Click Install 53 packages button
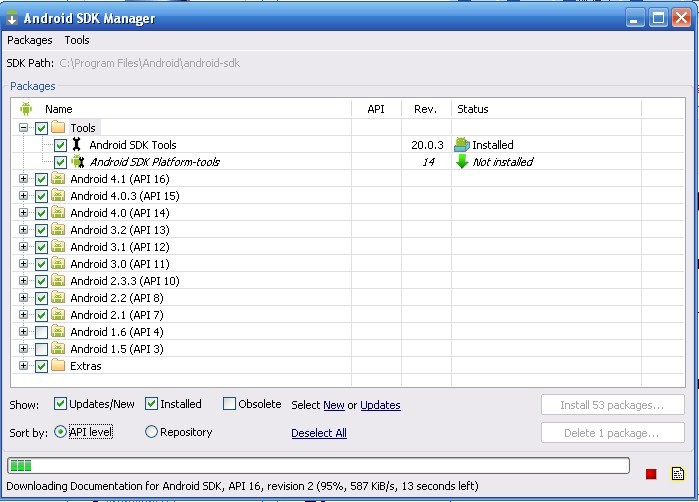The height and width of the screenshot is (502, 699). click(613, 405)
